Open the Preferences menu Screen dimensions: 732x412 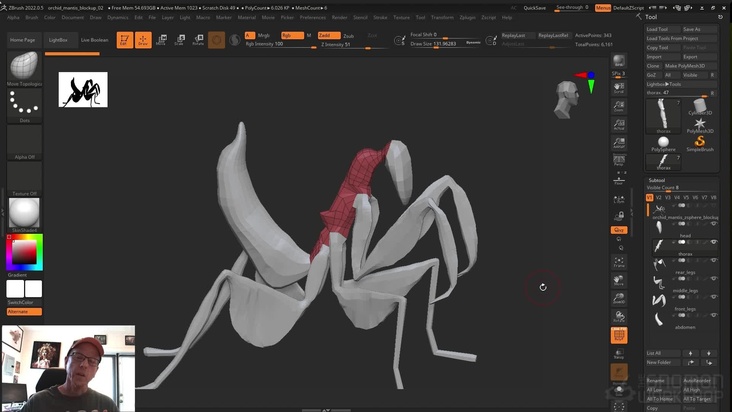pos(312,17)
